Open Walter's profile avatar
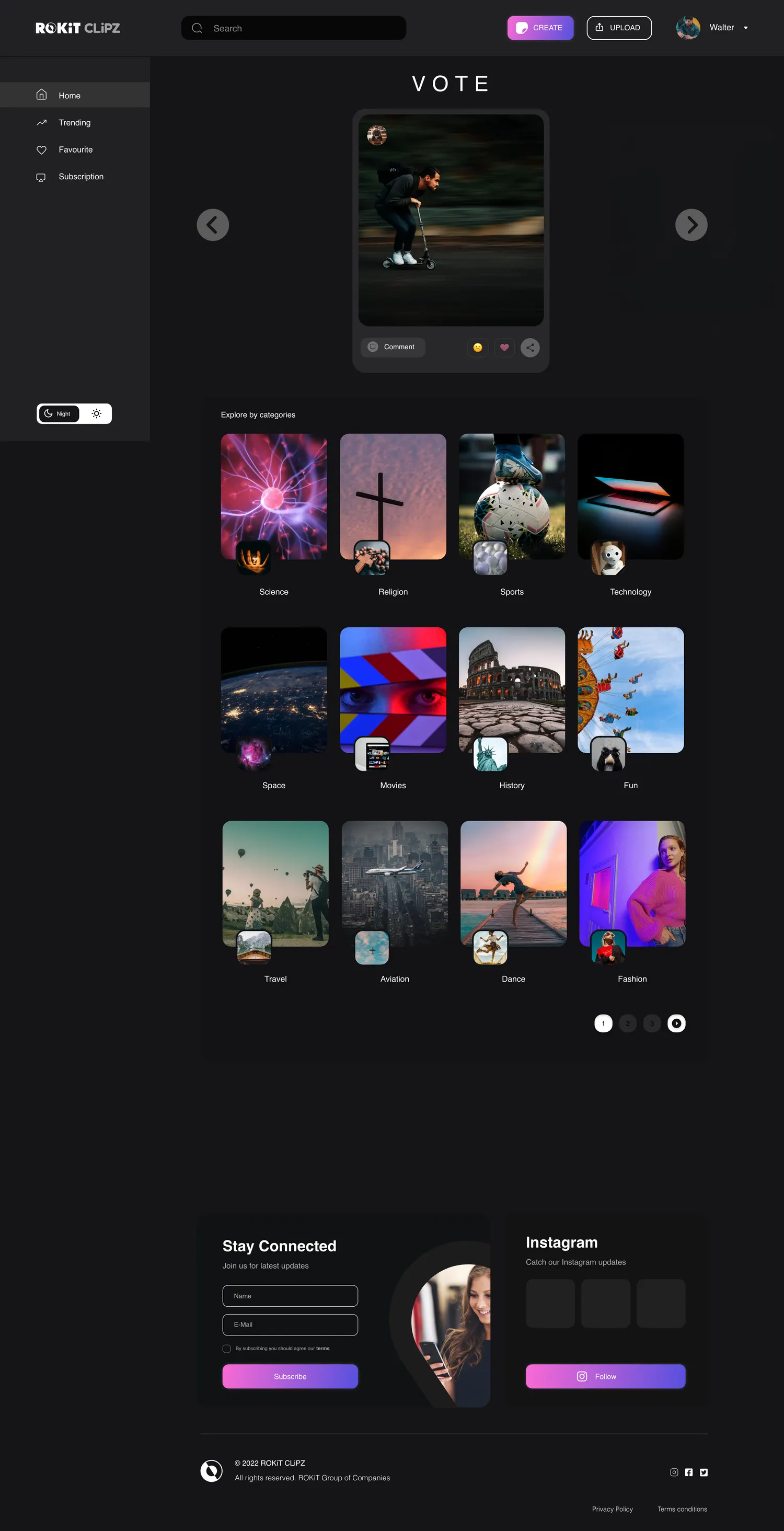This screenshot has height=1531, width=784. pyautogui.click(x=688, y=28)
